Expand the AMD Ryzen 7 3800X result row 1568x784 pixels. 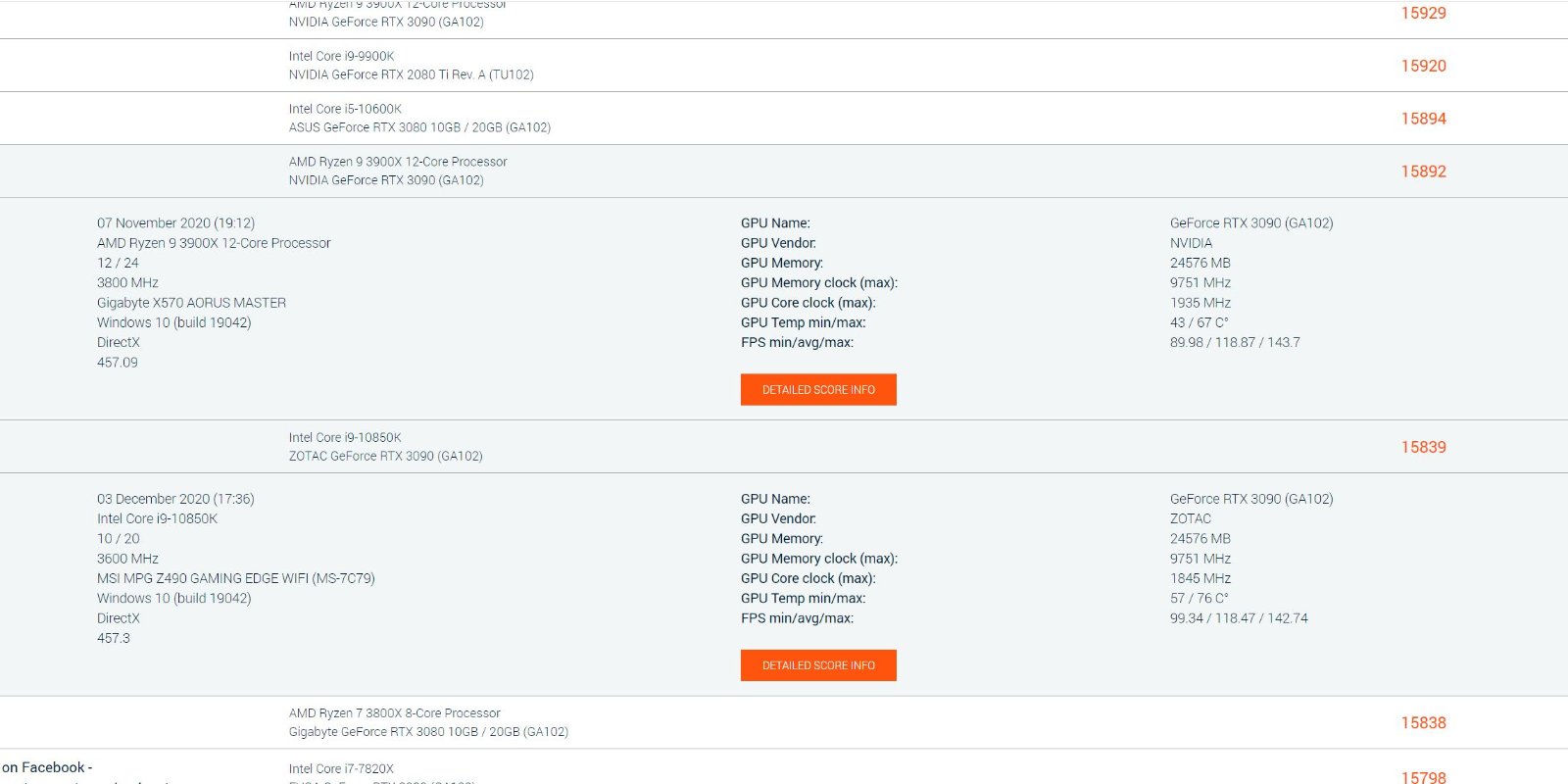784,723
